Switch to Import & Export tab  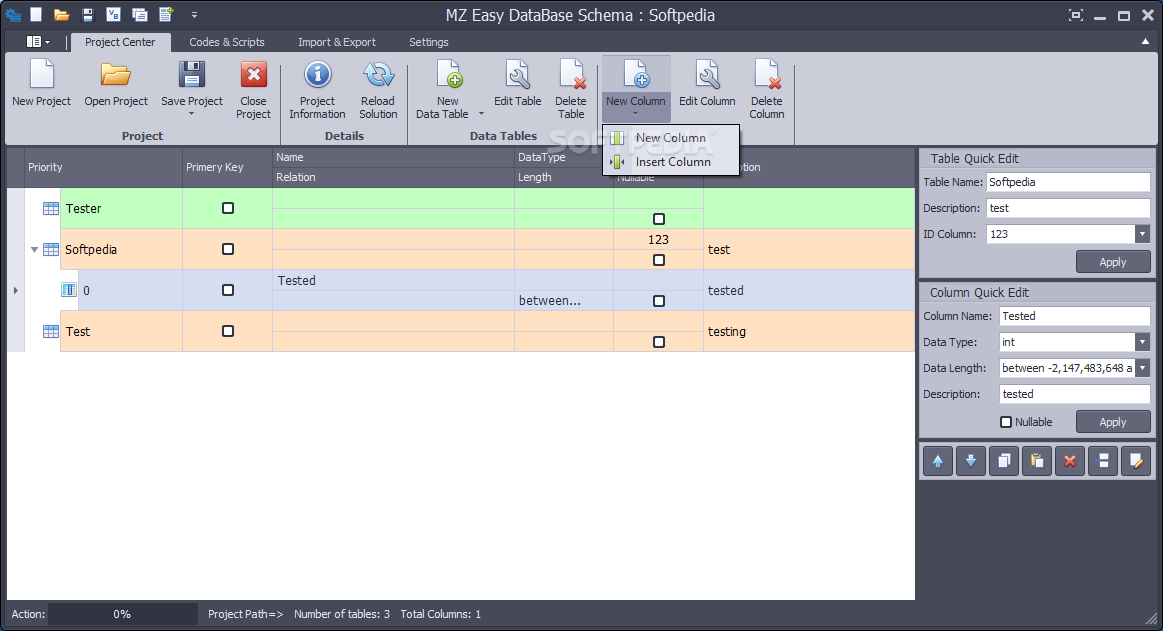(x=337, y=42)
